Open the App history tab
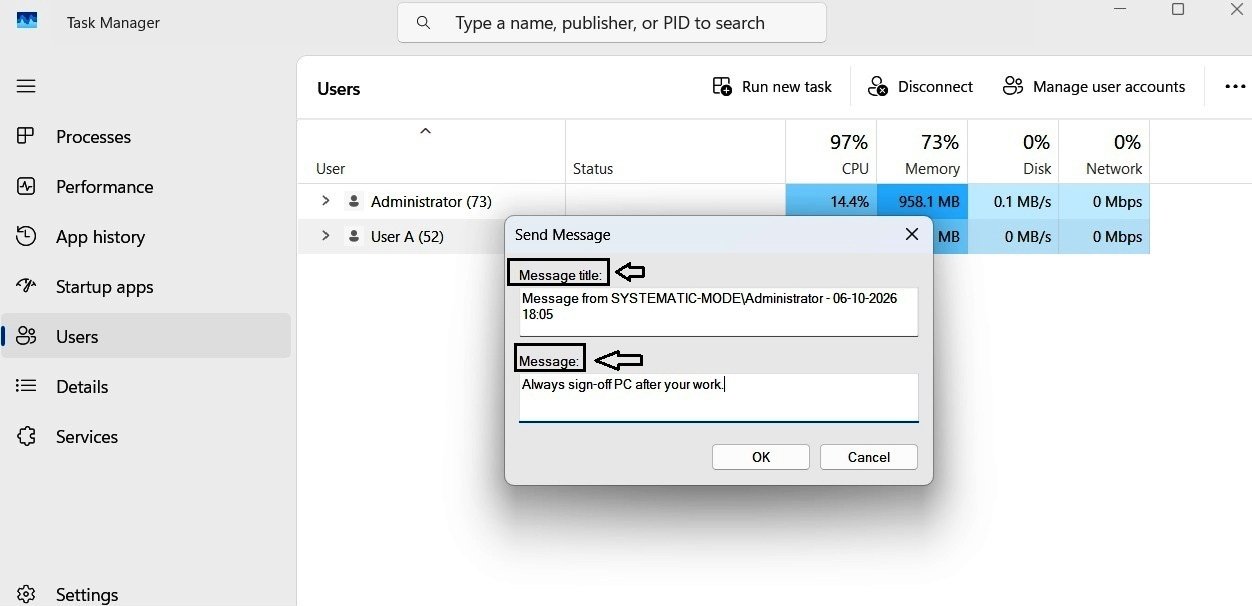 pos(146,236)
